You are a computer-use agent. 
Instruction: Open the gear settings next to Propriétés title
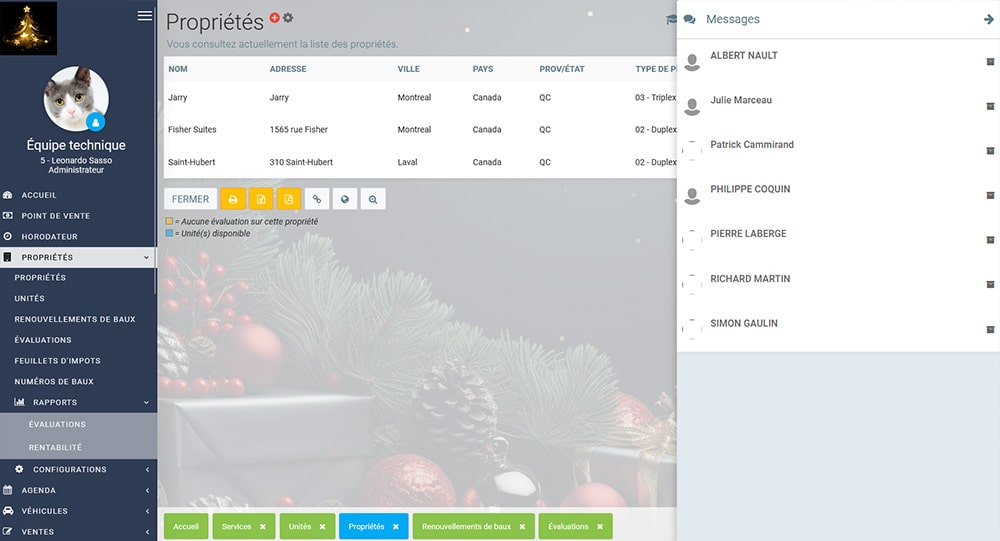288,18
